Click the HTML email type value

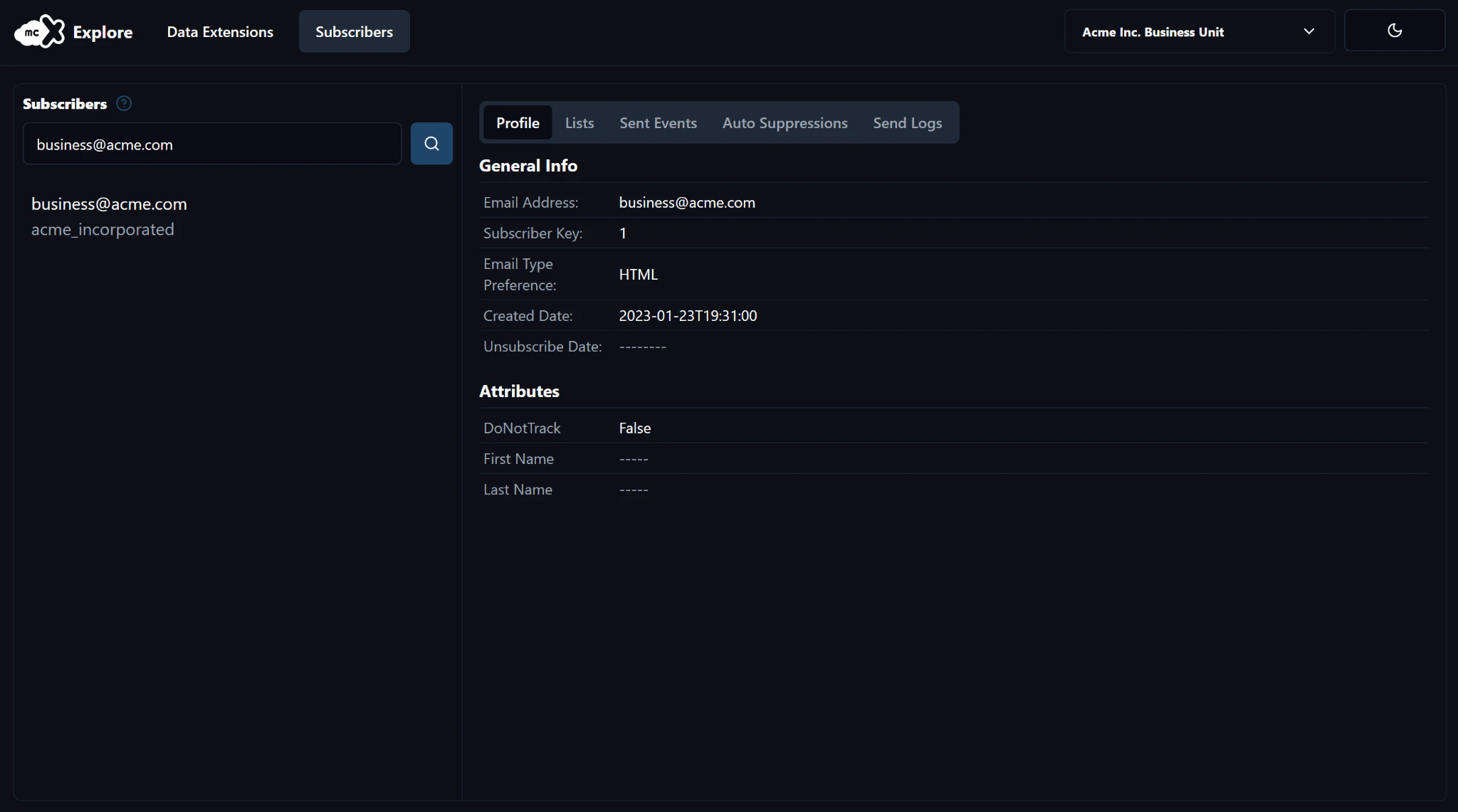(x=638, y=275)
